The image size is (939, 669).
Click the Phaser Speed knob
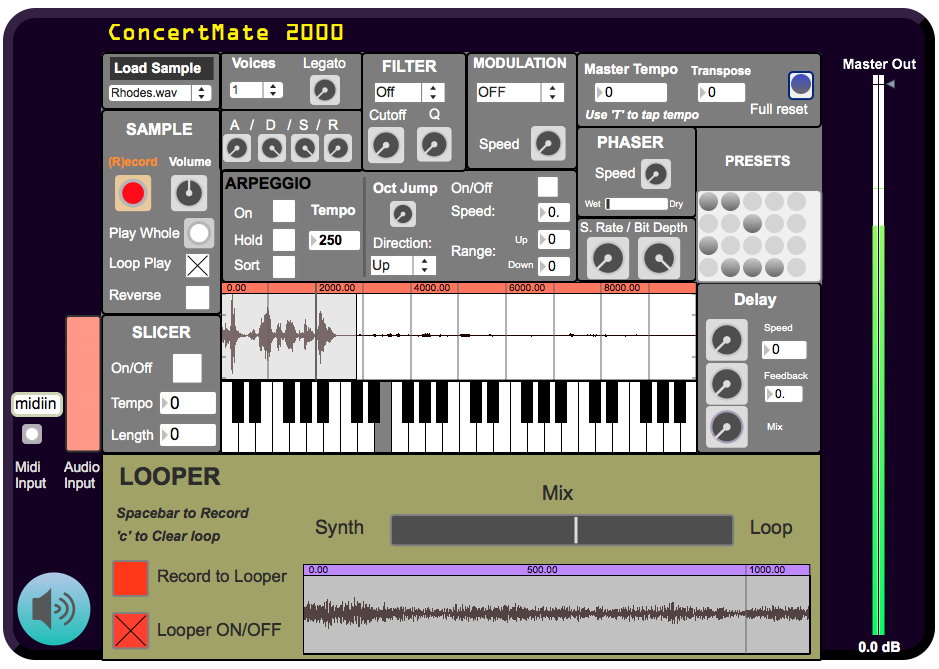pos(655,174)
